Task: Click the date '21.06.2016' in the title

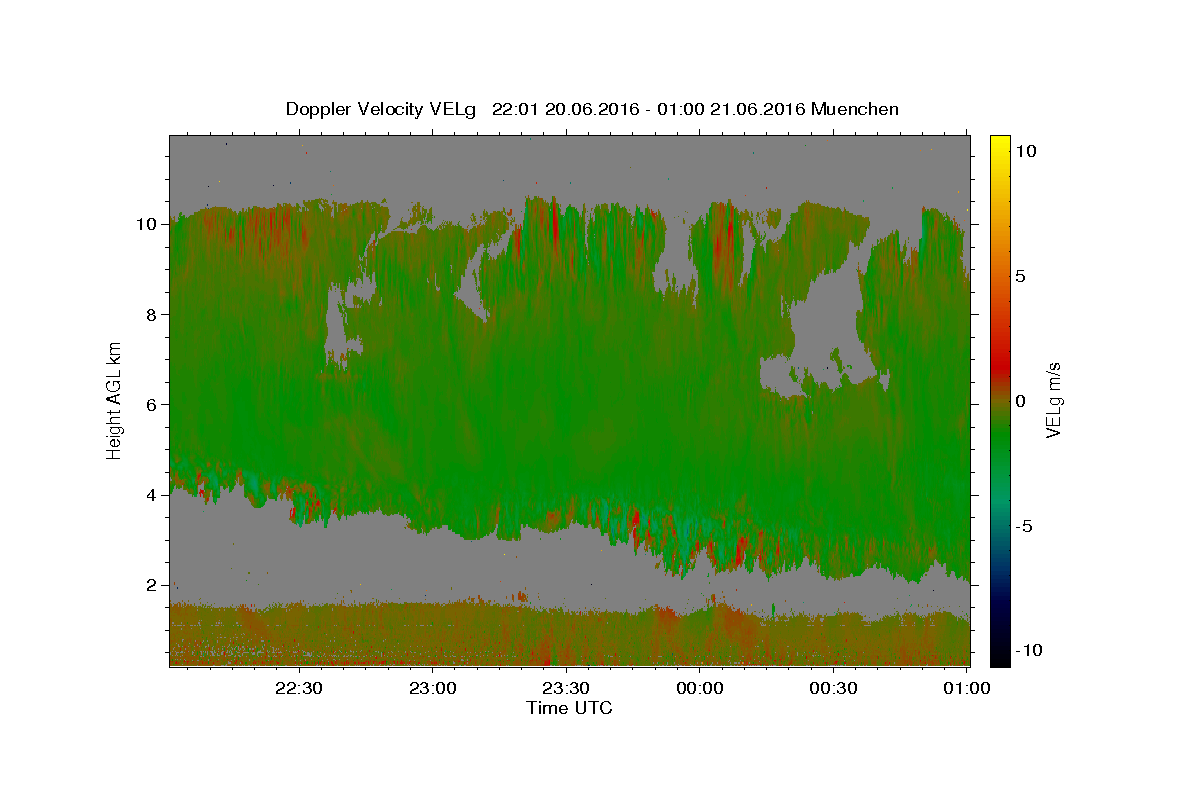Action: tap(756, 109)
